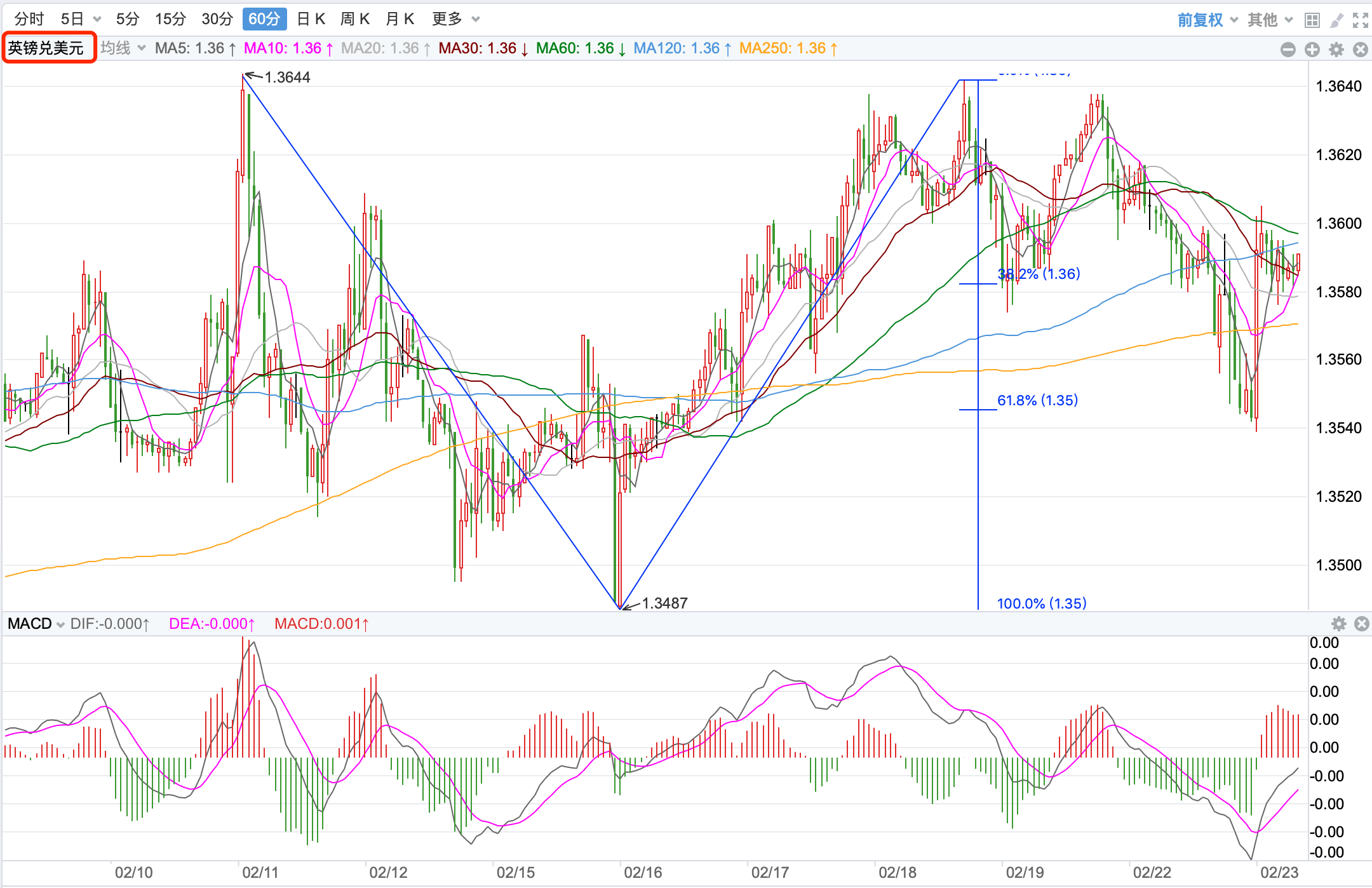The image size is (1372, 888).
Task: Click the MA60 value label
Action: point(581,48)
